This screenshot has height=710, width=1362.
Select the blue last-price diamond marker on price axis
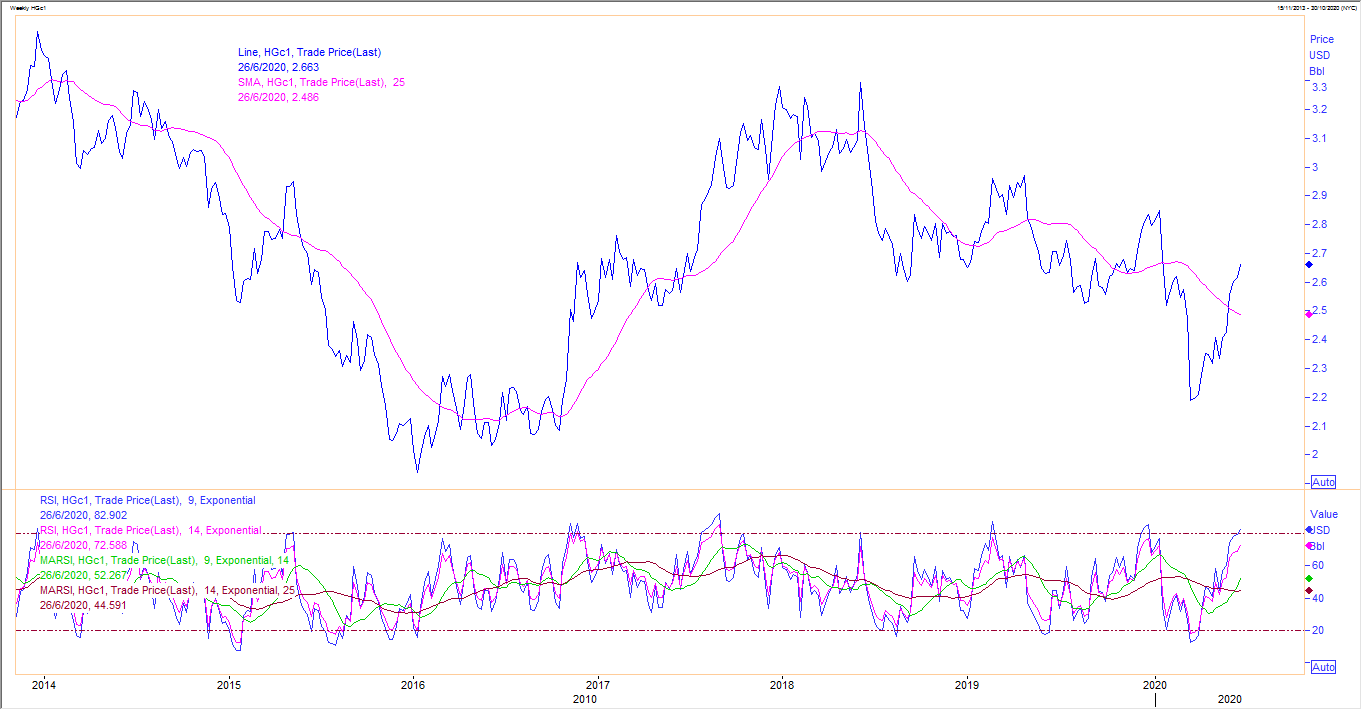click(x=1310, y=264)
